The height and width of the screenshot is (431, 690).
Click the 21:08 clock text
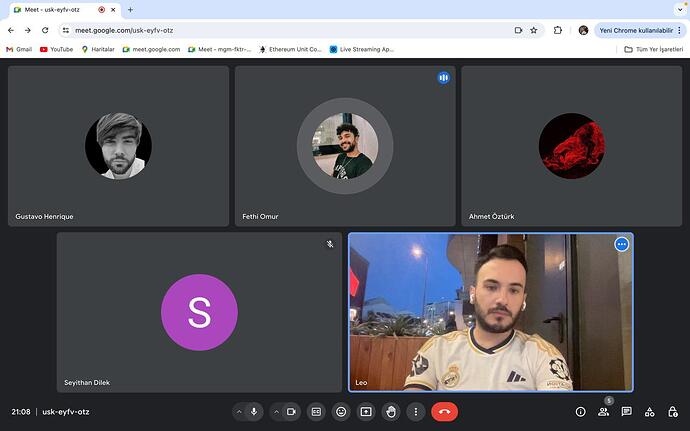click(x=21, y=412)
